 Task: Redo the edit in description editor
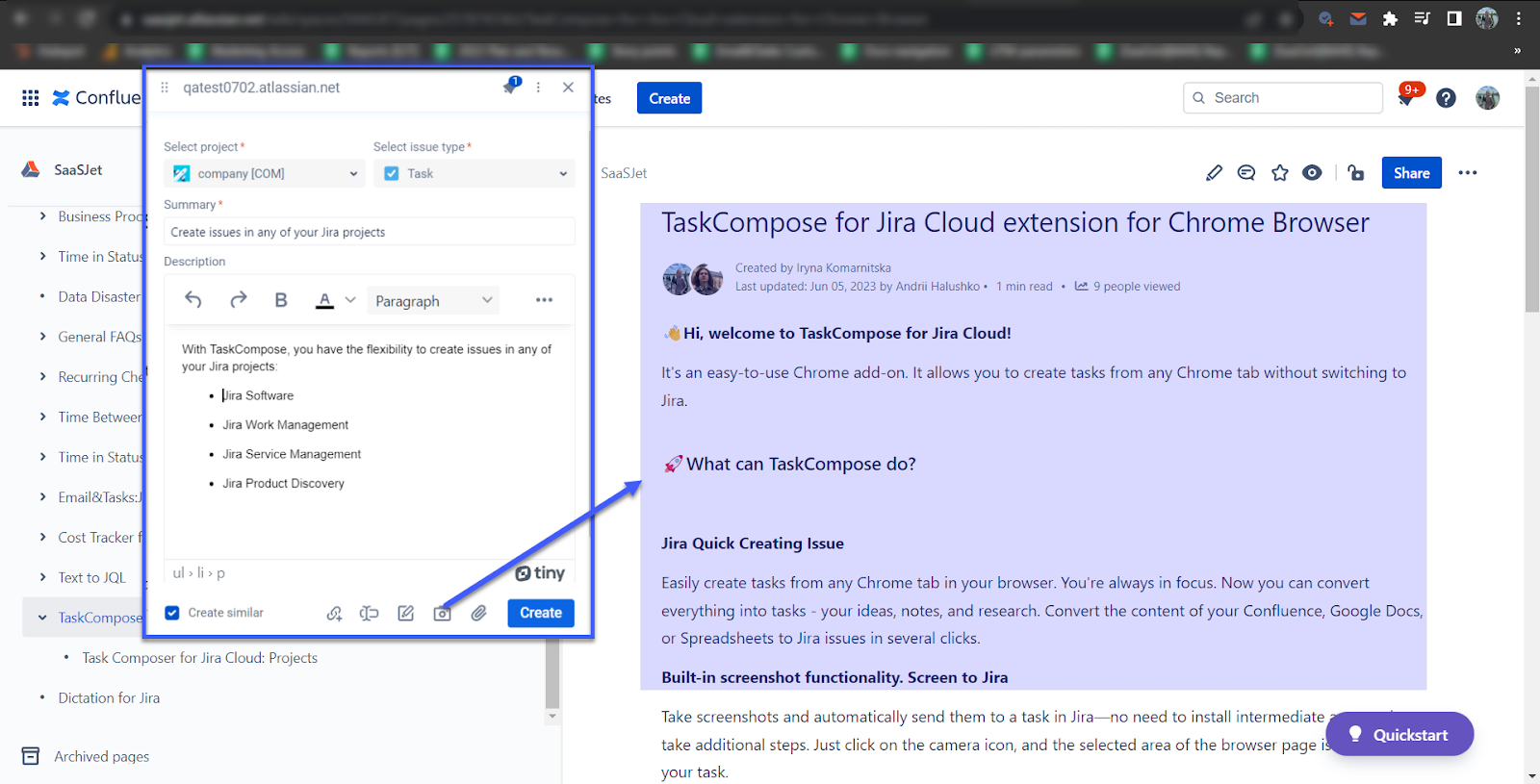pos(238,300)
